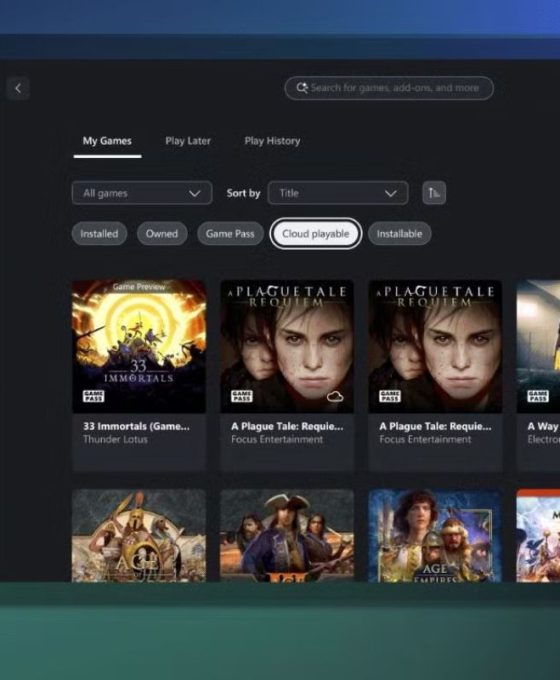560x680 pixels.
Task: Open the 33 Immortals game cover
Action: [x=139, y=347]
